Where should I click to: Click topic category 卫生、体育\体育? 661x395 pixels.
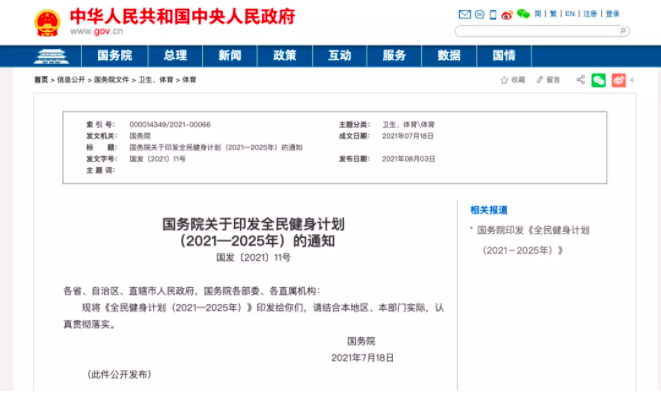pyautogui.click(x=408, y=124)
